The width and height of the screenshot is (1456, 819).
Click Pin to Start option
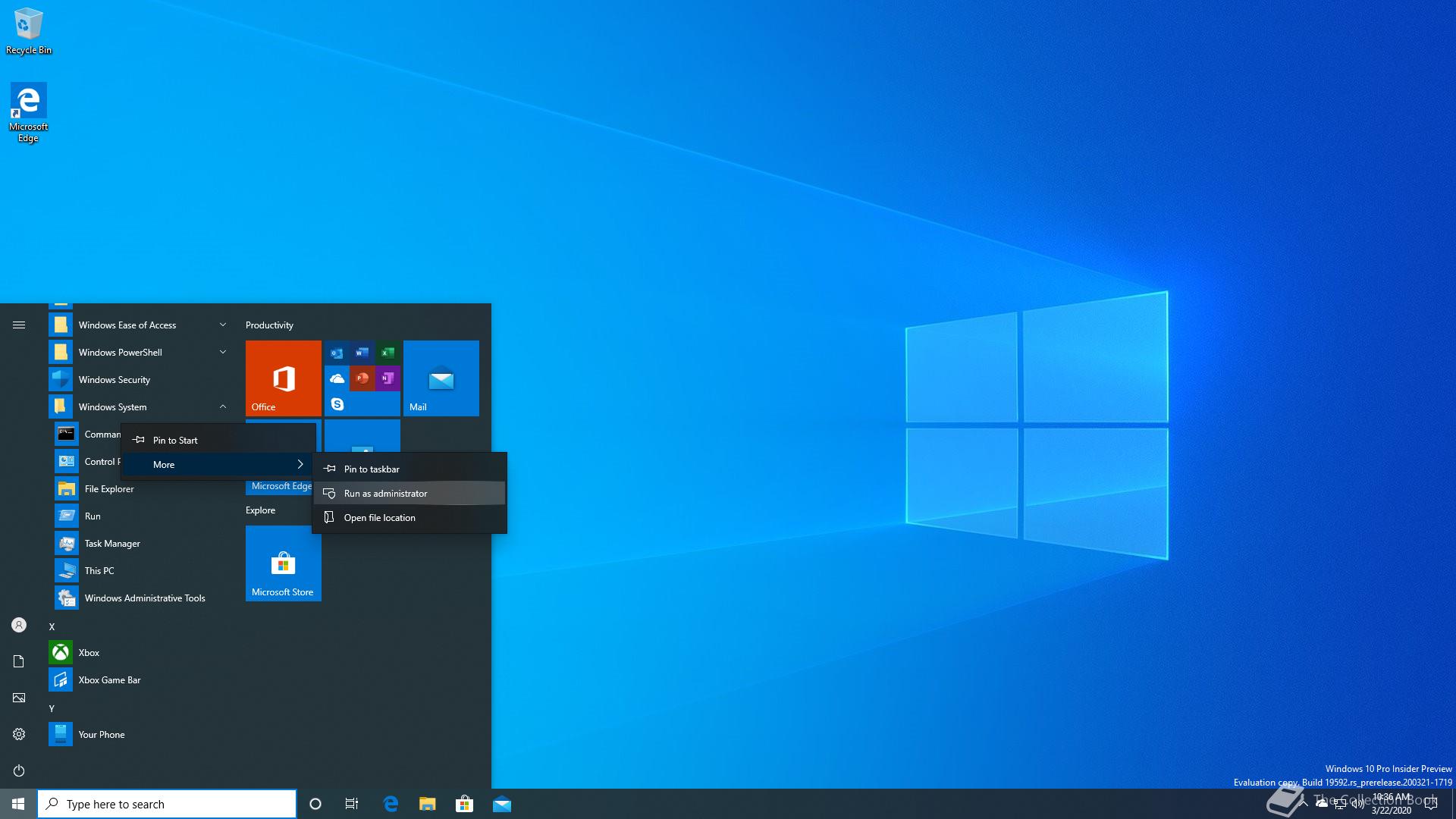pos(175,441)
